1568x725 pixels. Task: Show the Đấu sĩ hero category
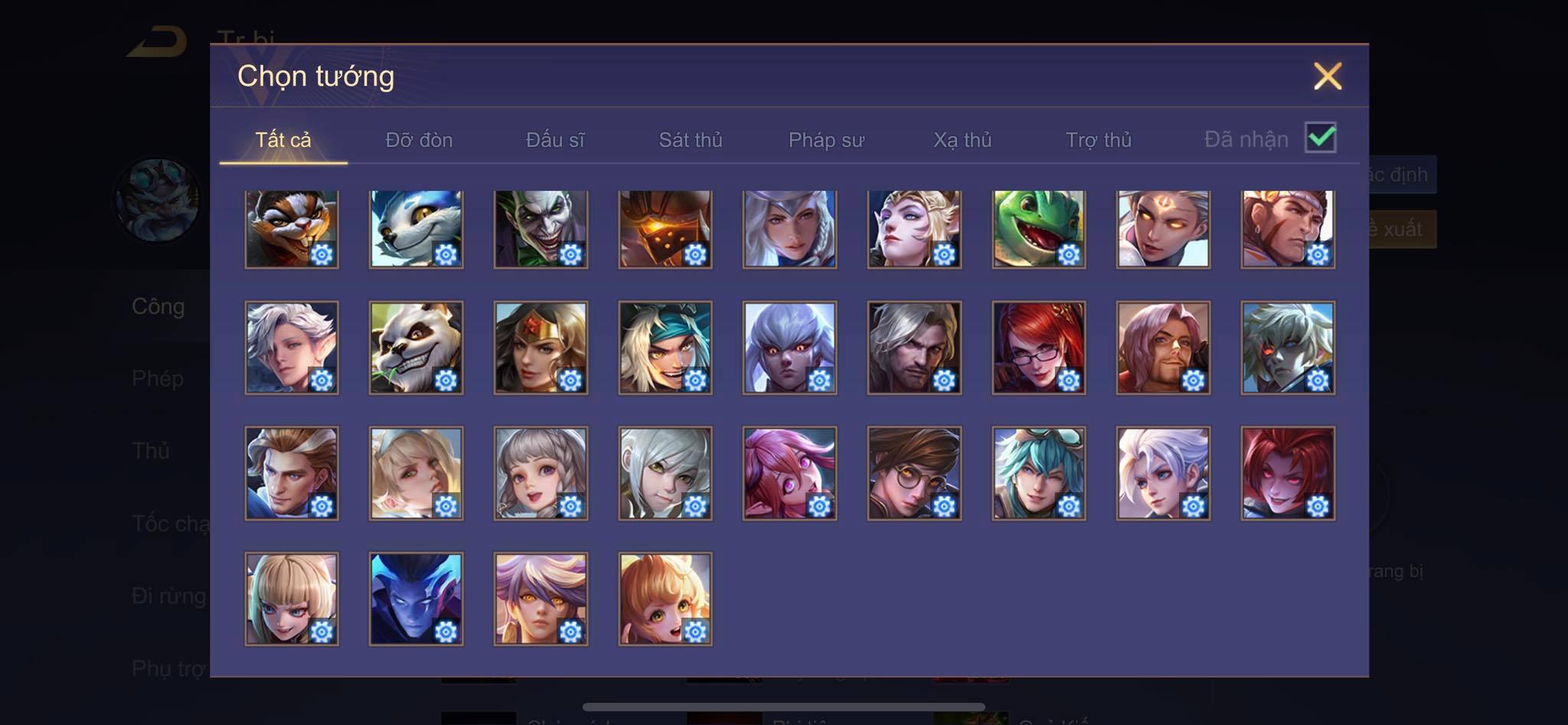(x=555, y=140)
